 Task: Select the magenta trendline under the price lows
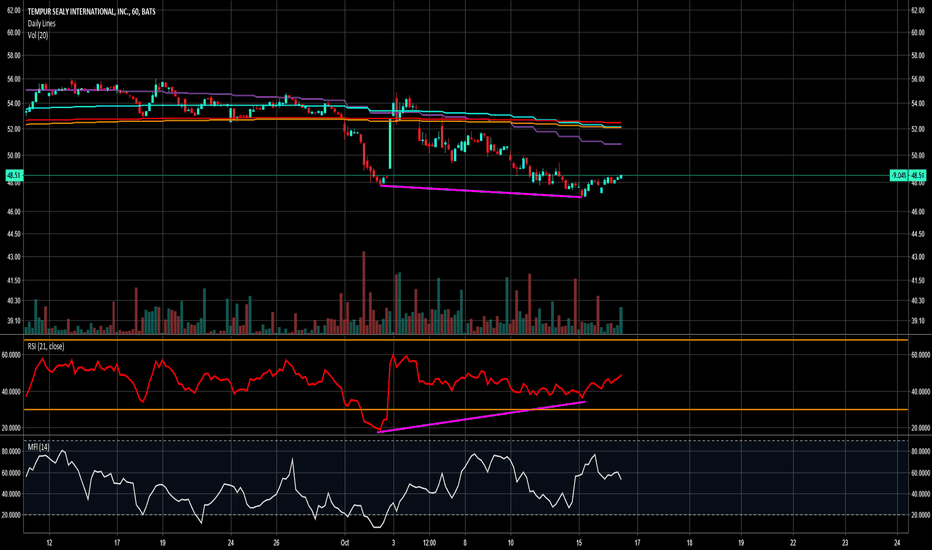(x=480, y=191)
